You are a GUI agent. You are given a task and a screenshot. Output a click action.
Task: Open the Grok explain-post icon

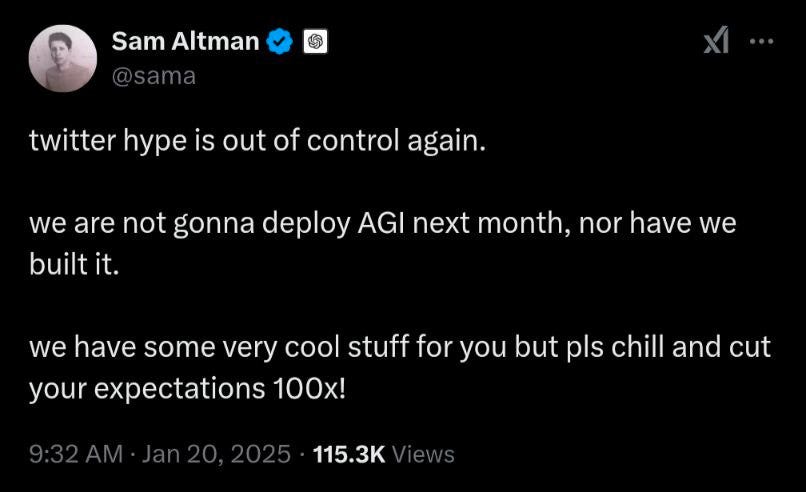pos(717,40)
